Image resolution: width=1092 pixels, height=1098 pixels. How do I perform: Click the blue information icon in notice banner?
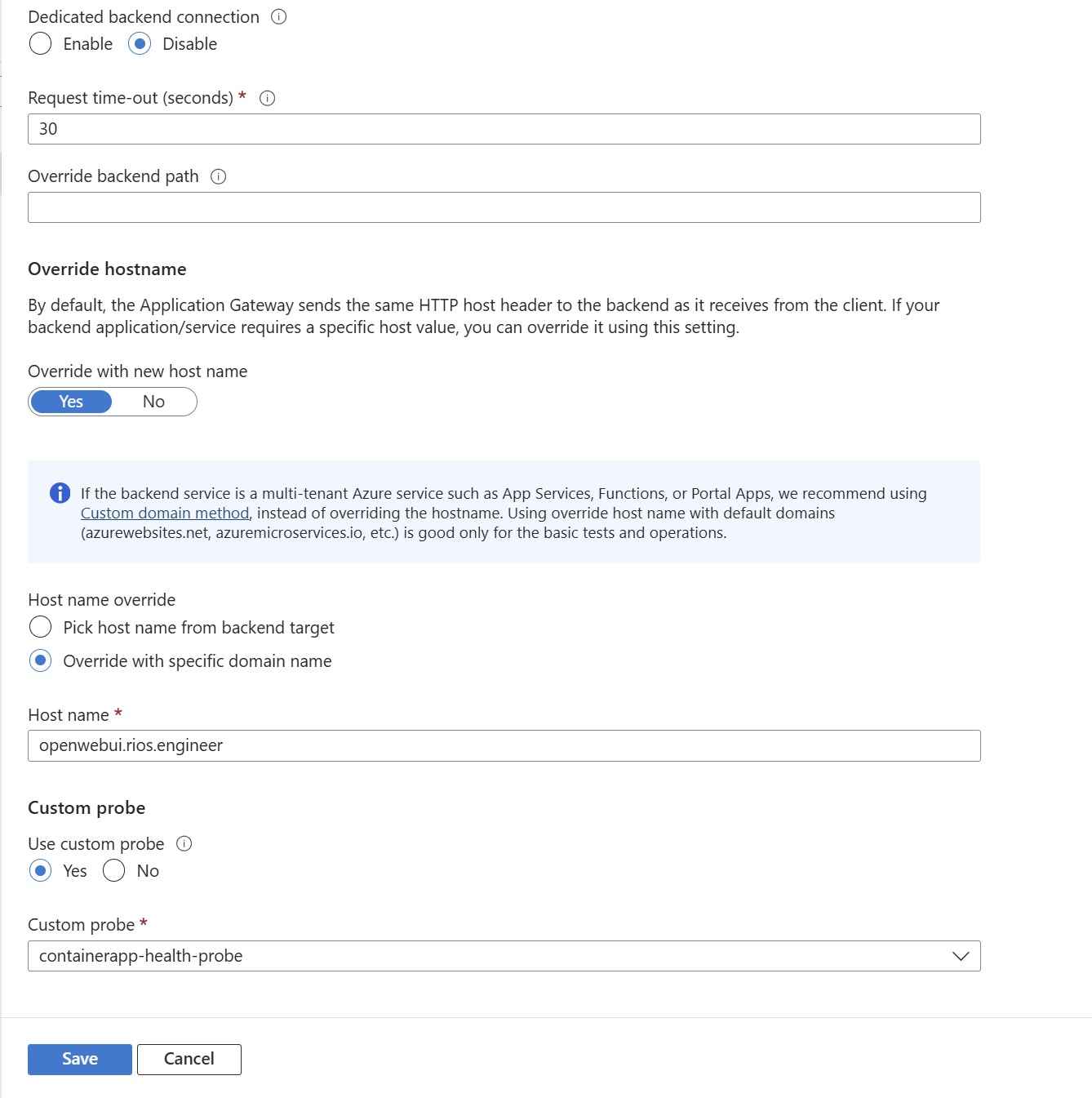[x=60, y=493]
